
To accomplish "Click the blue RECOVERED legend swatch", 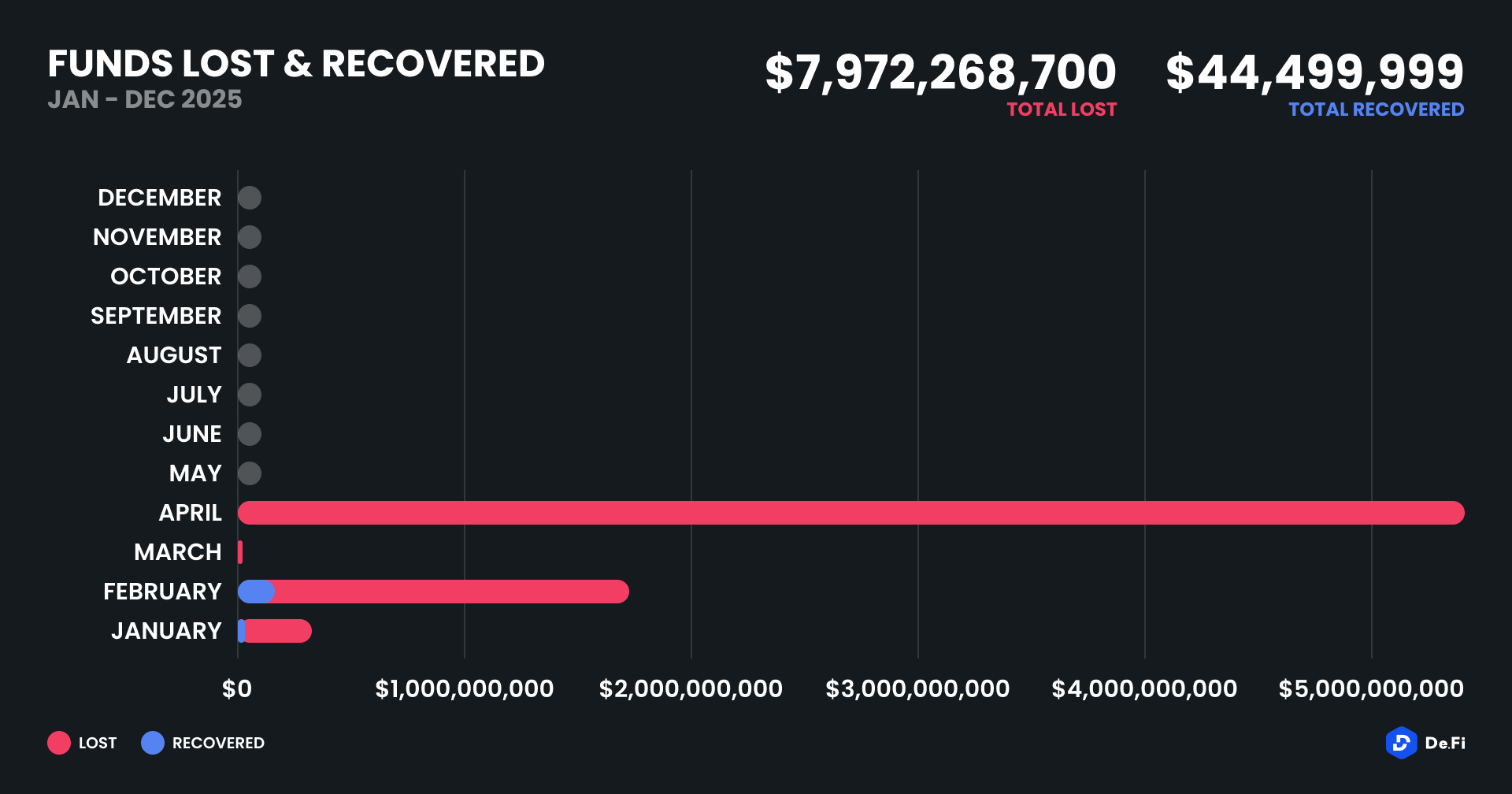I will click(153, 743).
